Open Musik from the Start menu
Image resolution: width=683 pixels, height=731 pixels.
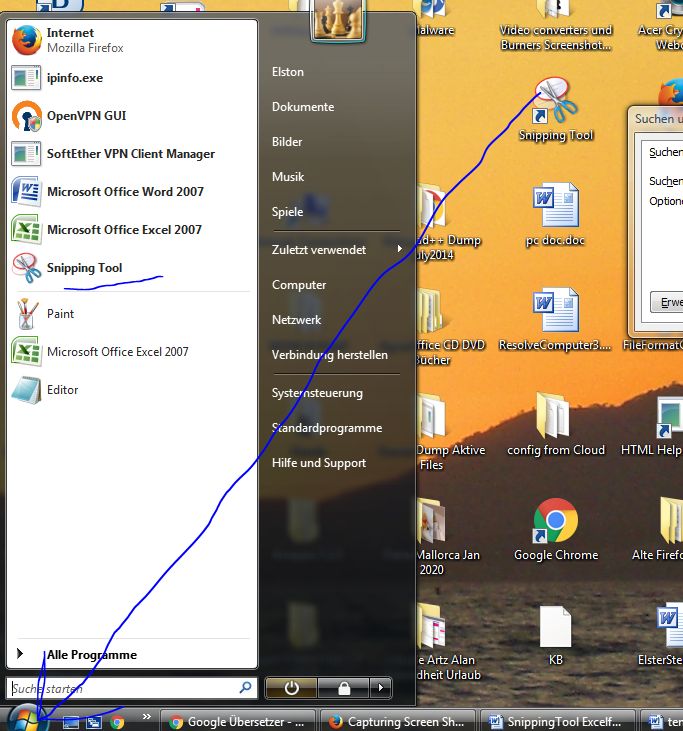288,177
